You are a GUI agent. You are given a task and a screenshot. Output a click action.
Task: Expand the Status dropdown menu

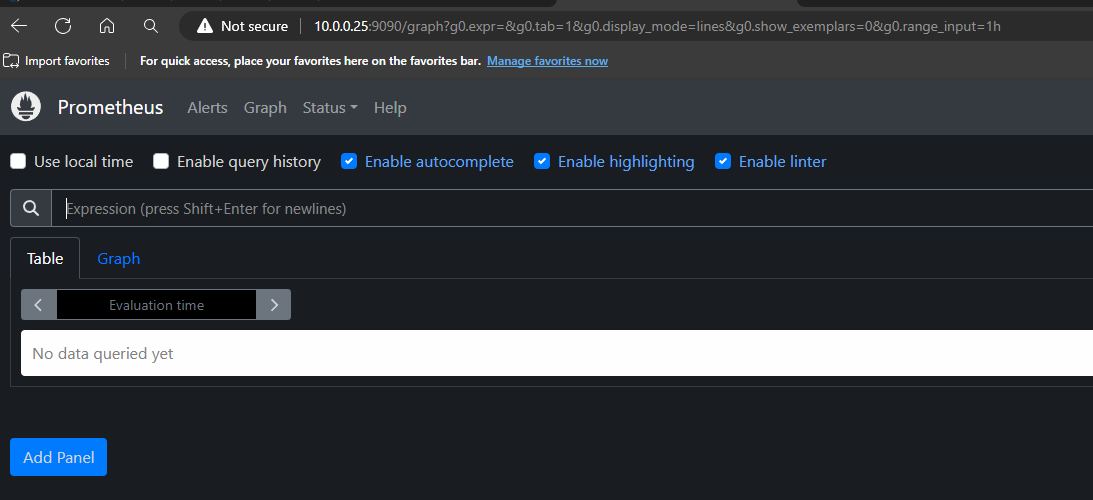coord(330,107)
